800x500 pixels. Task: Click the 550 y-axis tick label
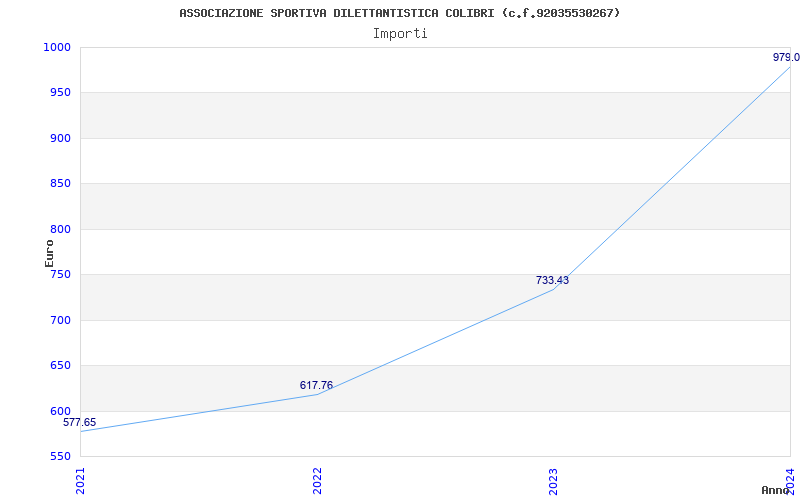(60, 456)
